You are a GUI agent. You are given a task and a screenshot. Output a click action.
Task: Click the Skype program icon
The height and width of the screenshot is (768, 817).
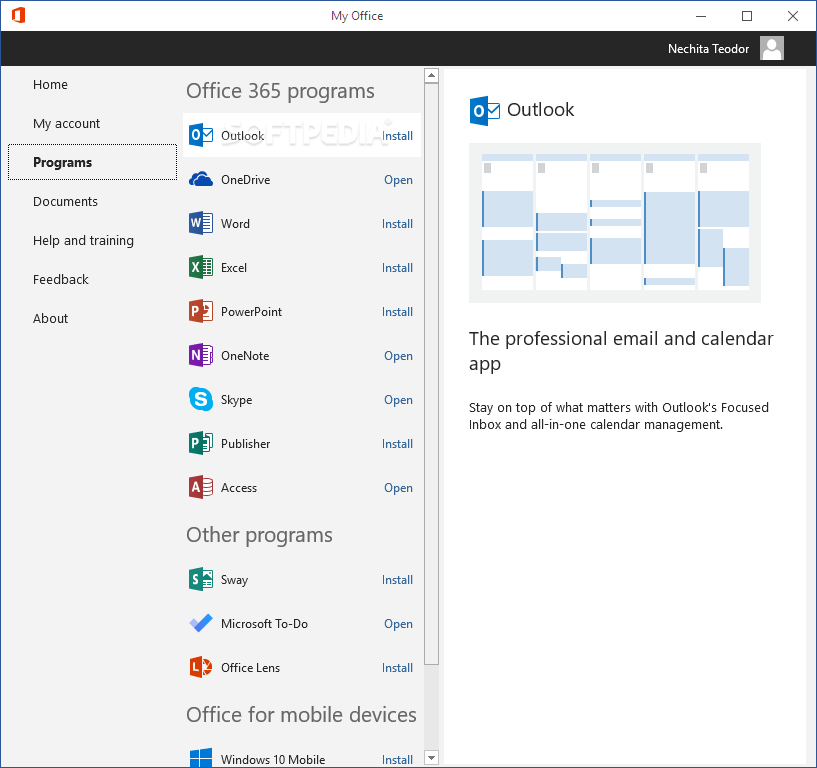201,399
